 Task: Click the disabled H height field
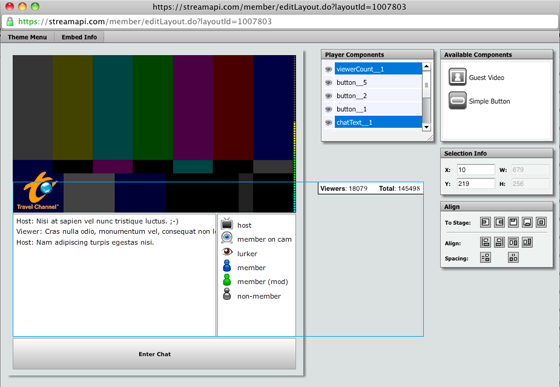click(530, 184)
